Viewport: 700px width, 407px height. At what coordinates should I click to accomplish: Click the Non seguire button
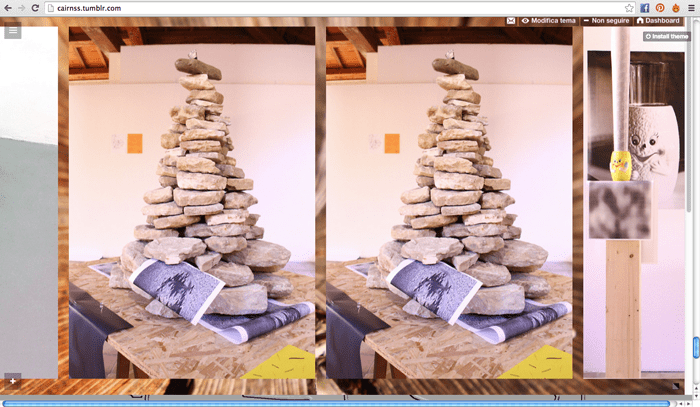pyautogui.click(x=606, y=21)
